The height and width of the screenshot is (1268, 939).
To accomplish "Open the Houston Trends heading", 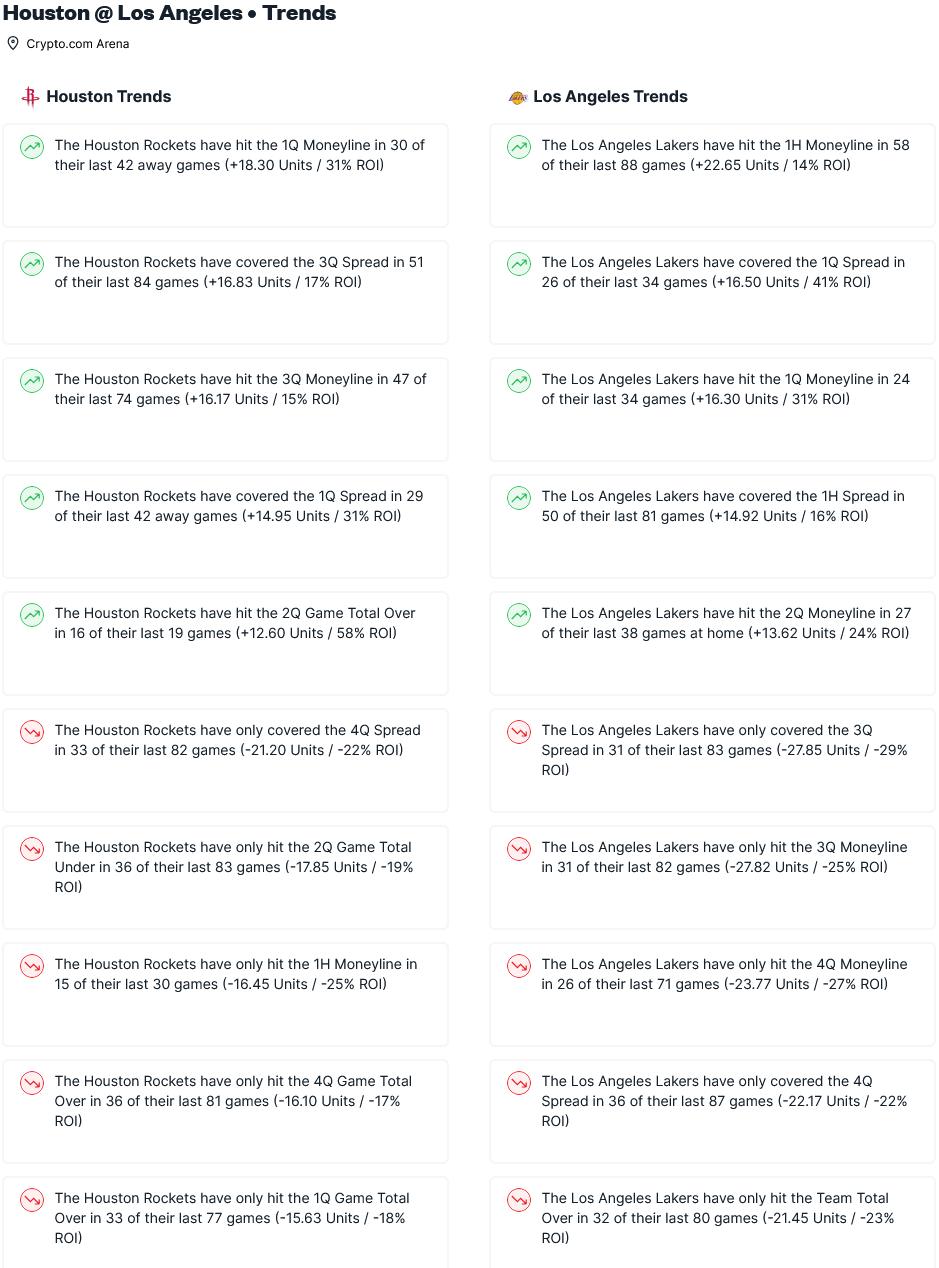I will pos(109,97).
